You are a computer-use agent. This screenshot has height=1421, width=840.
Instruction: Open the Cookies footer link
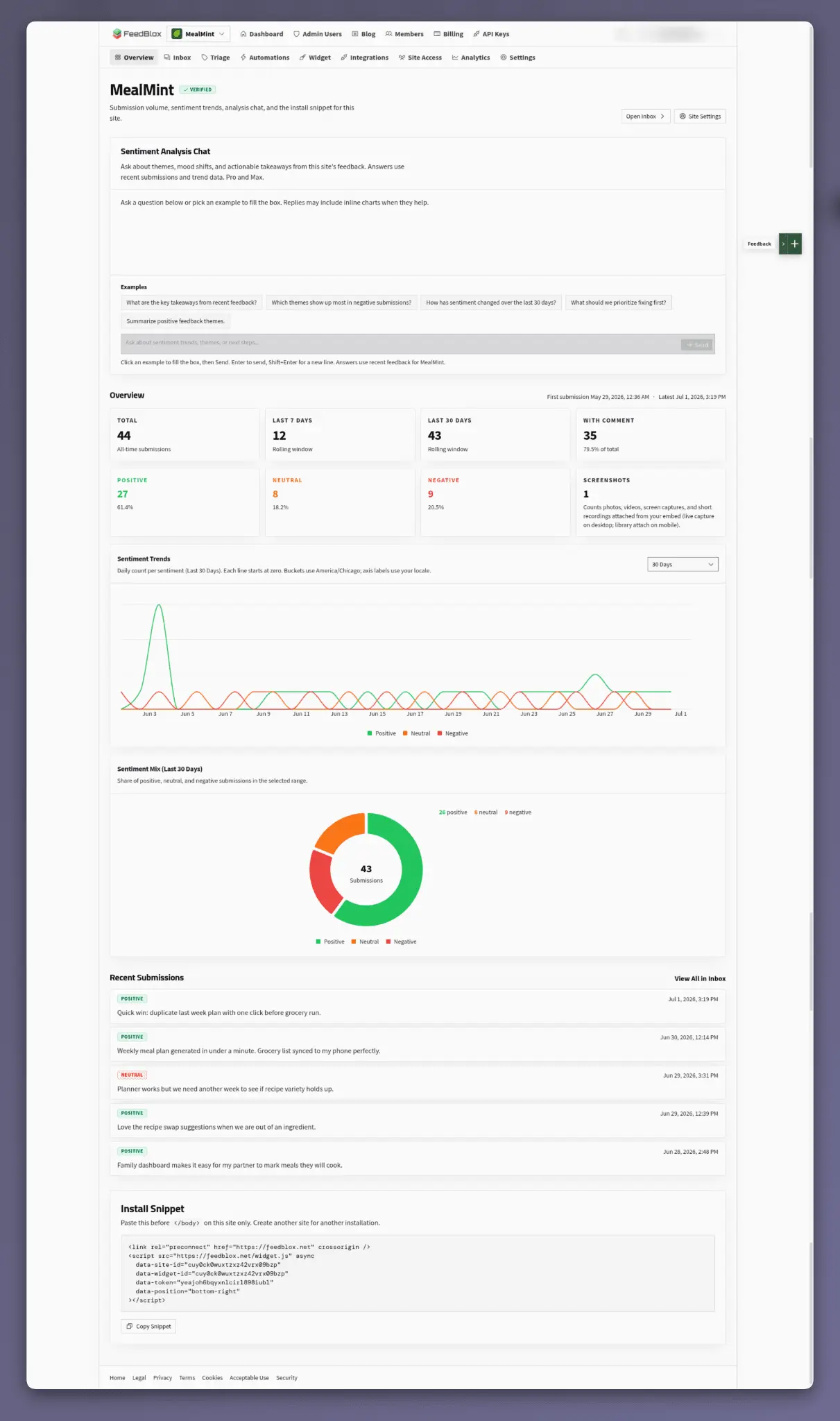(x=212, y=1378)
